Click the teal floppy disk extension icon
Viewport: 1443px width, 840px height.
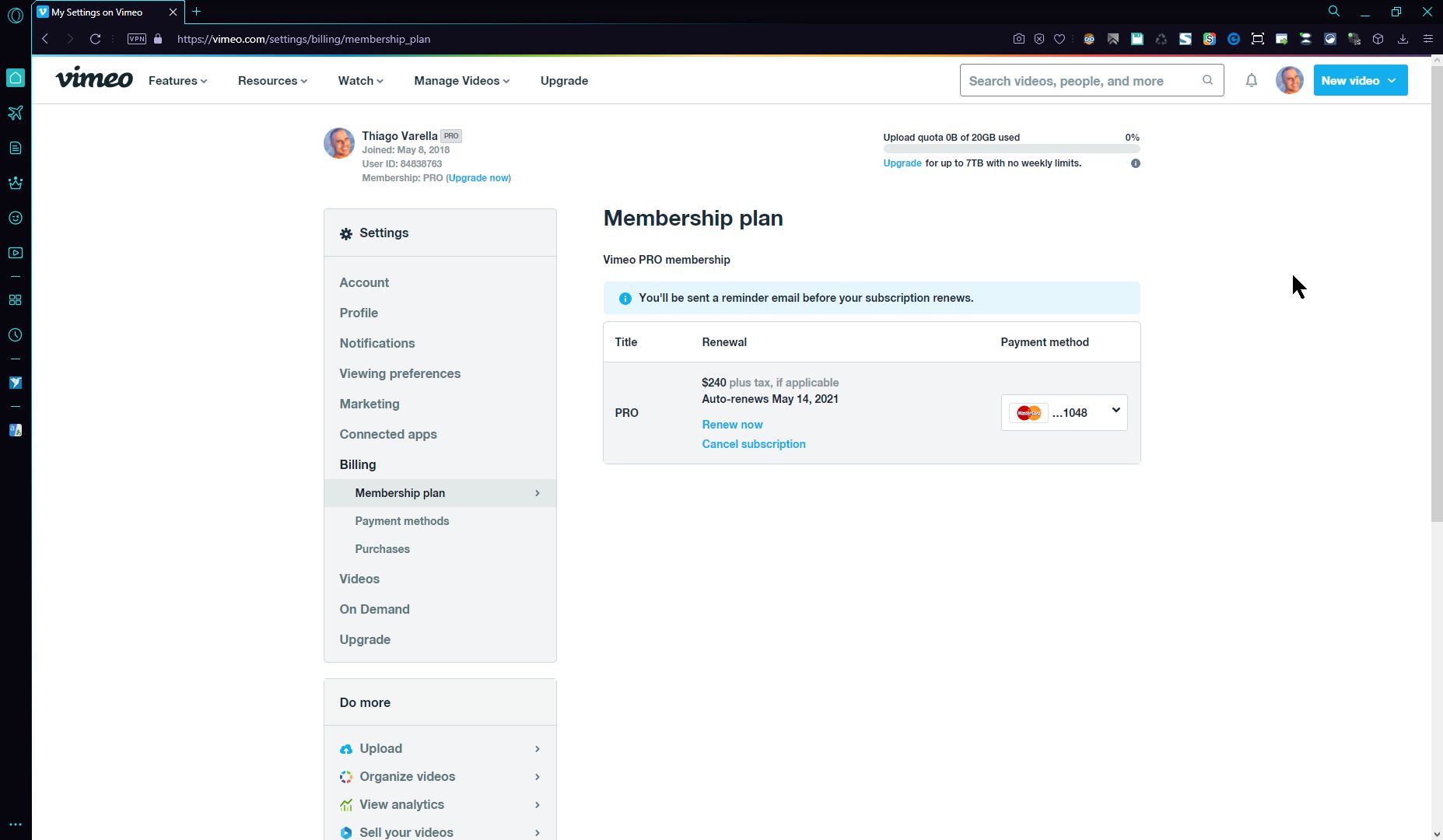(1137, 39)
